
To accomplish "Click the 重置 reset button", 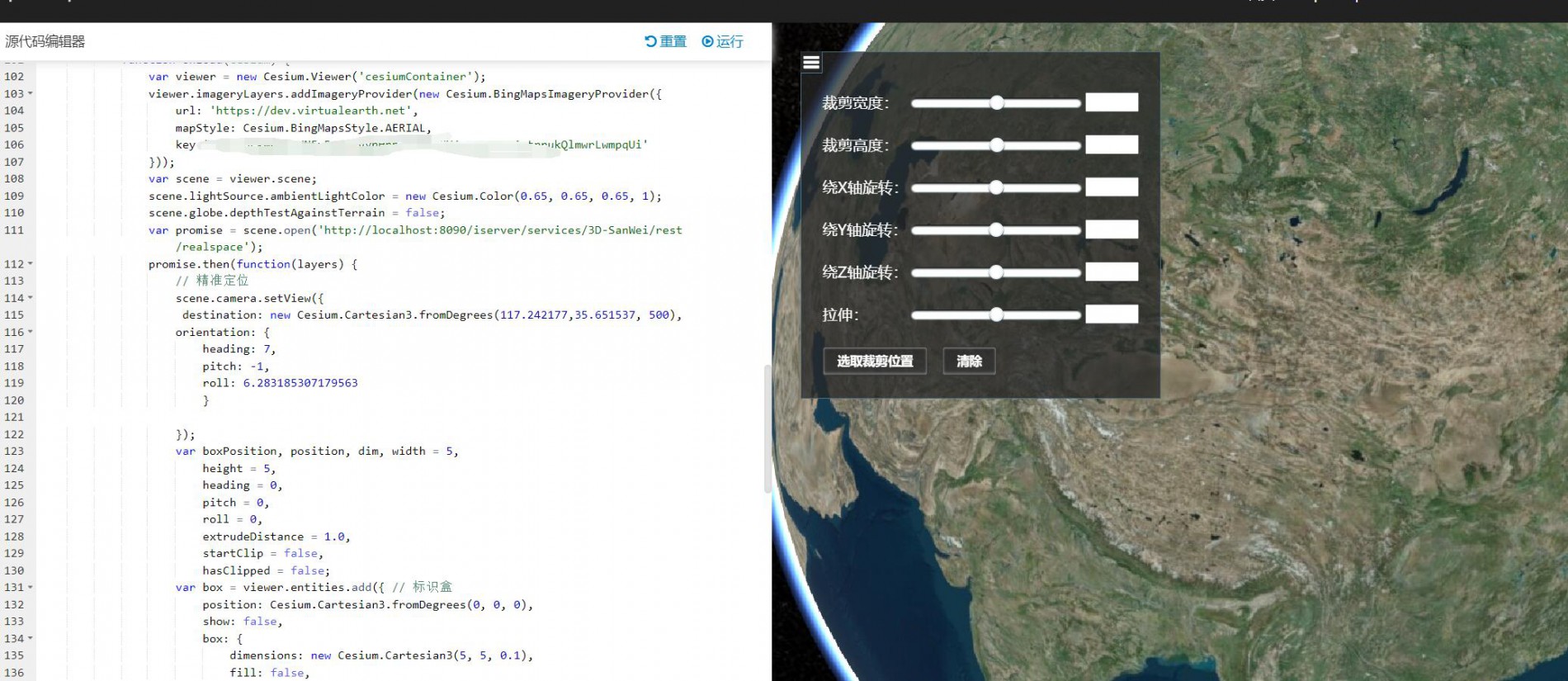I will coord(665,41).
